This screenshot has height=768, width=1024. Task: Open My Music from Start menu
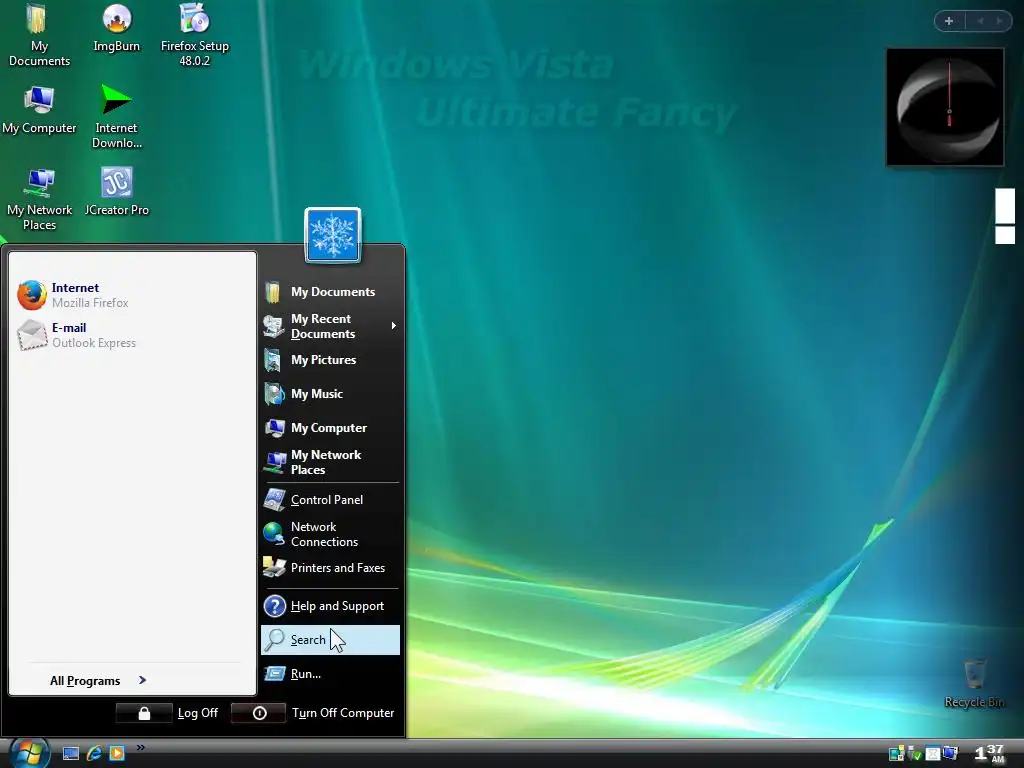pyautogui.click(x=330, y=394)
